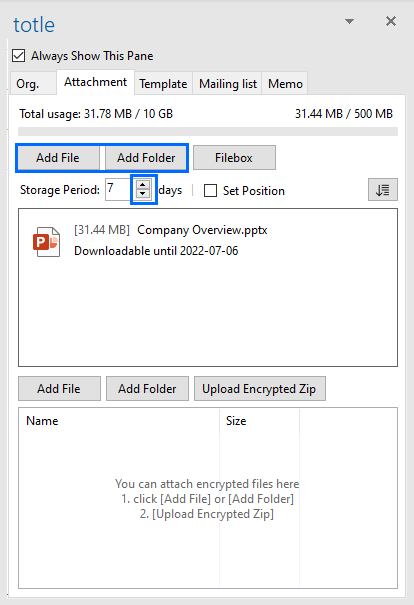Close the totle pane
Screen dimensions: 414x605
point(391,21)
